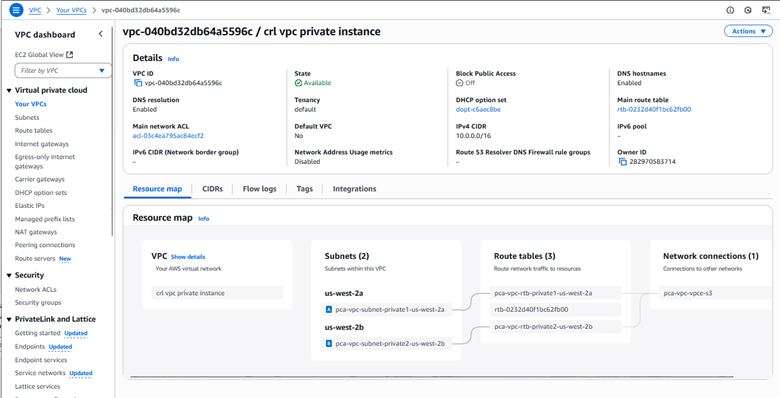Switch to the CIDRs tab
This screenshot has height=398, width=780.
pyautogui.click(x=212, y=189)
